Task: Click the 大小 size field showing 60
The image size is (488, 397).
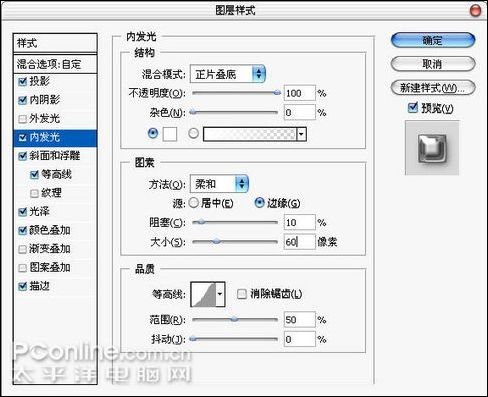Action: [299, 242]
